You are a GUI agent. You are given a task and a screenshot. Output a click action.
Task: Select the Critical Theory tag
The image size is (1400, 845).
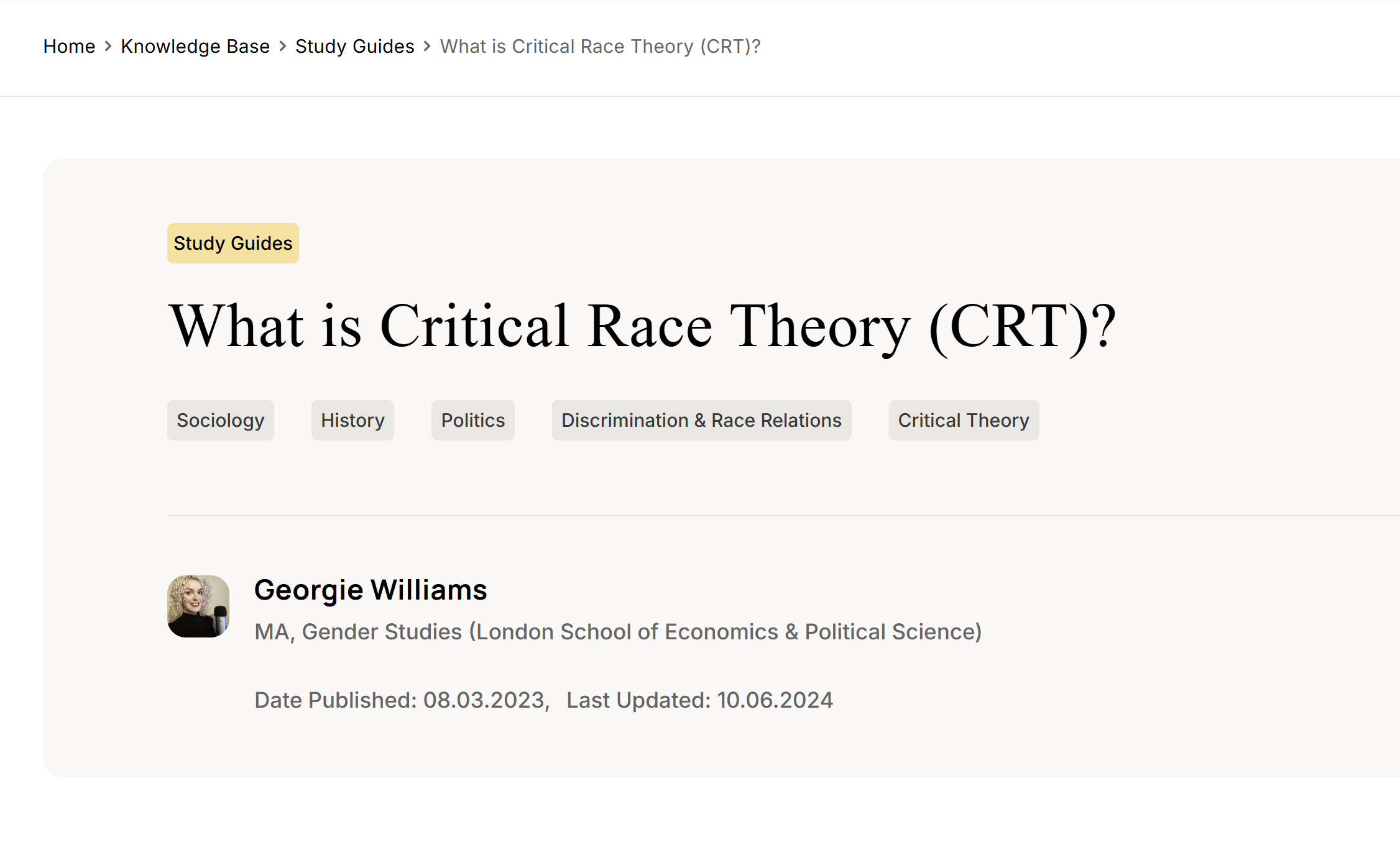(963, 421)
